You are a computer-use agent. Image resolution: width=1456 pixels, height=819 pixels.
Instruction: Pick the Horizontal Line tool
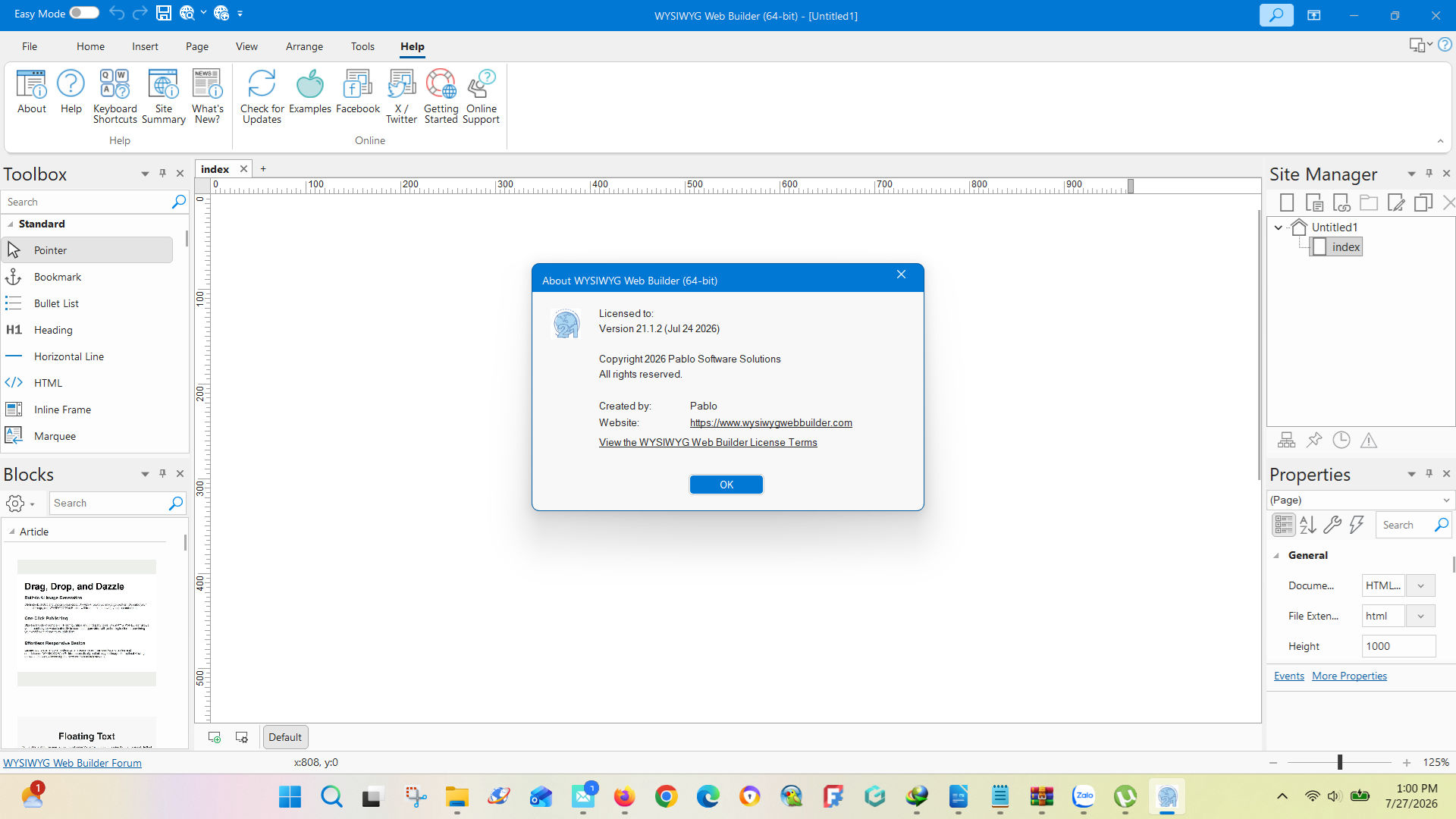[x=88, y=356]
